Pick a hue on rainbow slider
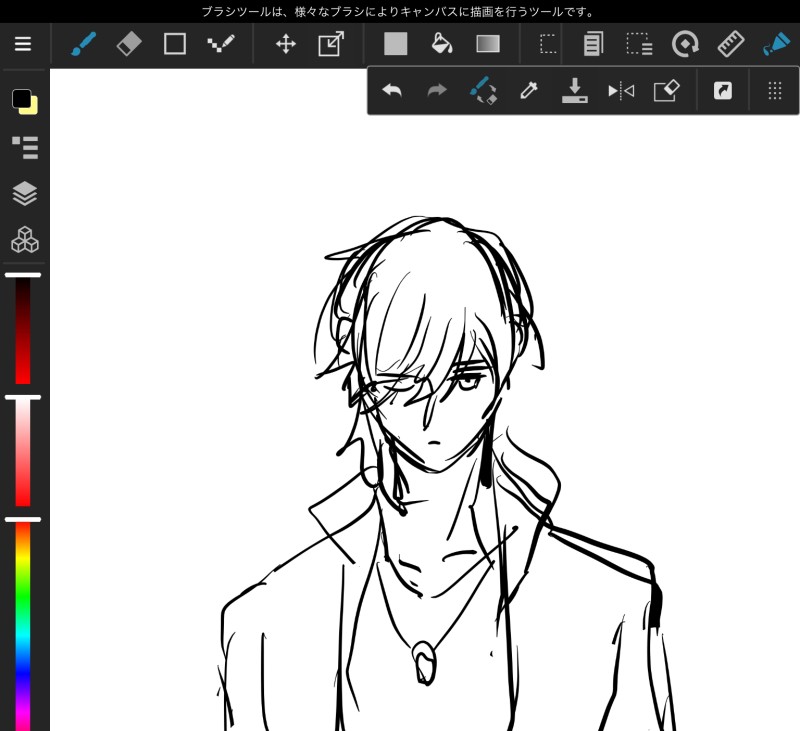Screen dimensions: 800x731 point(23,625)
